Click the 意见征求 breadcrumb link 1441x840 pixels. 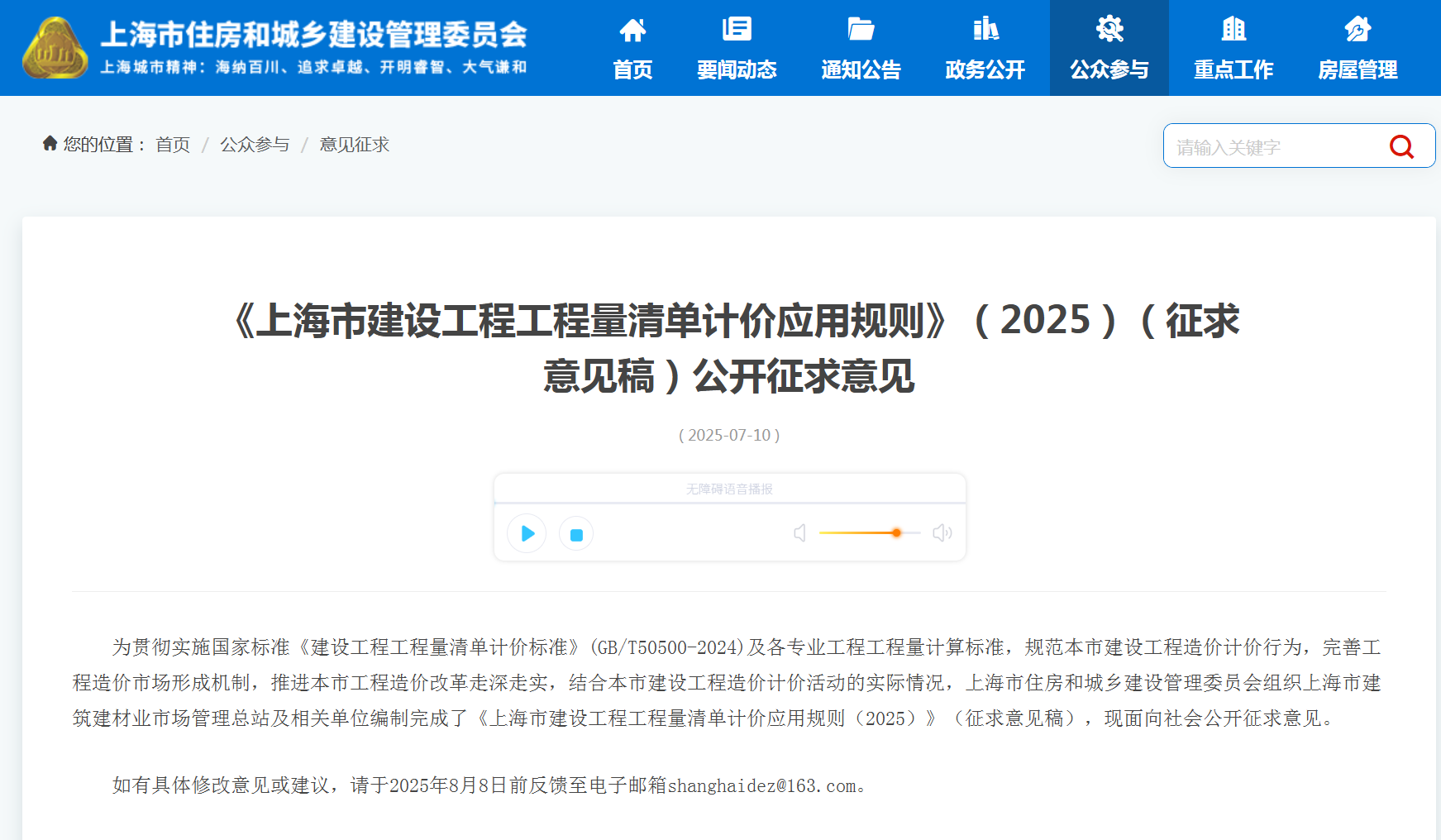[x=354, y=144]
